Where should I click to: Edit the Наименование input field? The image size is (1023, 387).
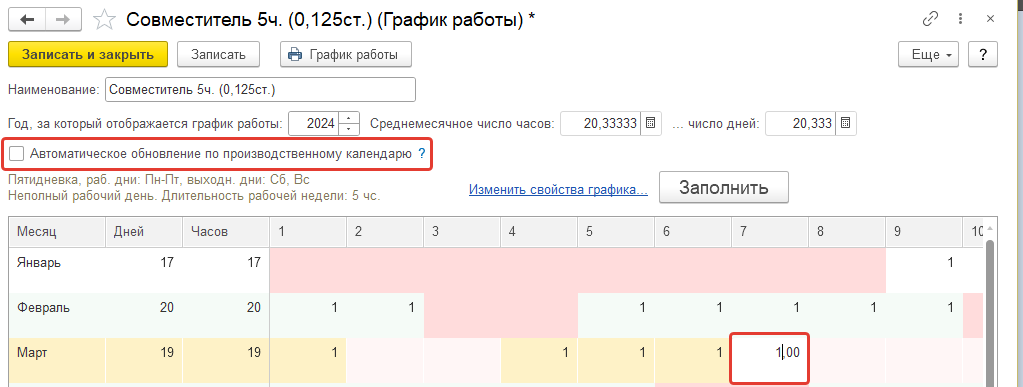point(260,90)
